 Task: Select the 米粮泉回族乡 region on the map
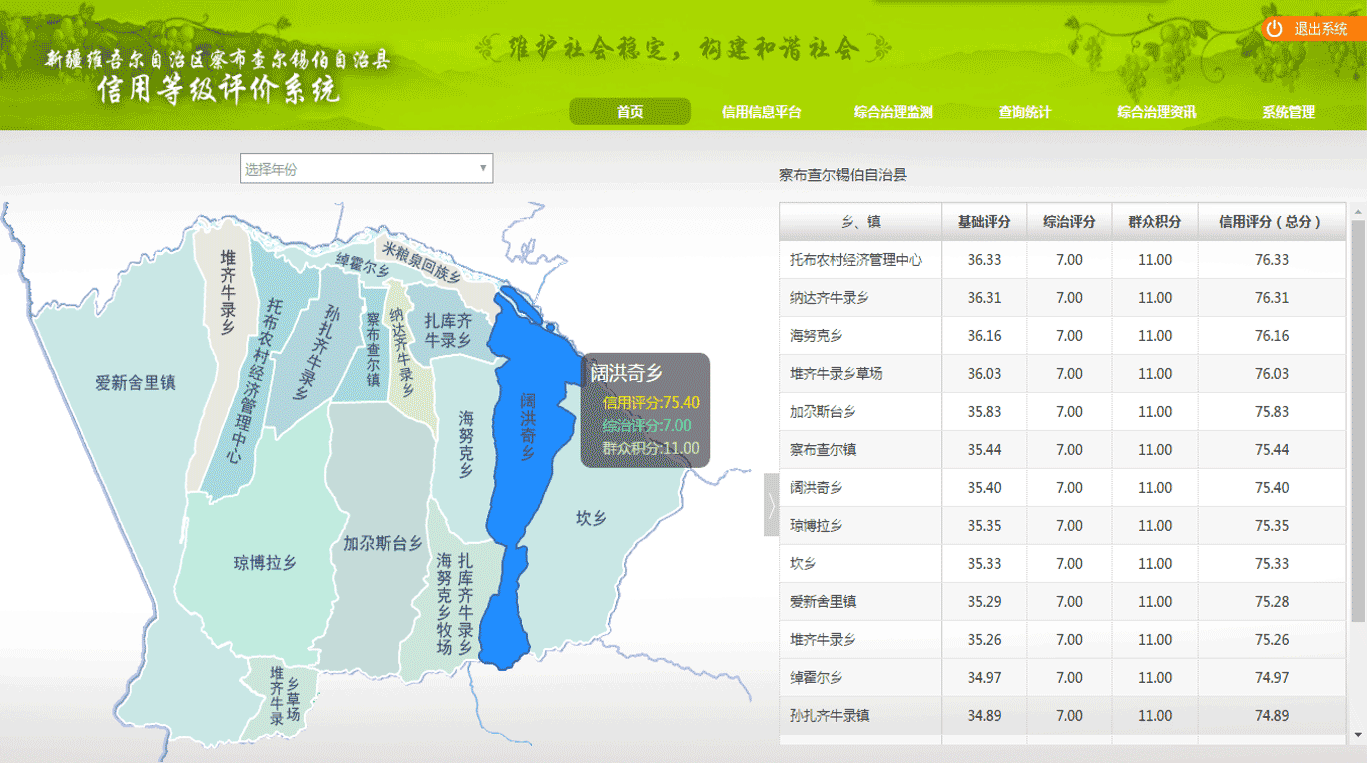(x=420, y=262)
